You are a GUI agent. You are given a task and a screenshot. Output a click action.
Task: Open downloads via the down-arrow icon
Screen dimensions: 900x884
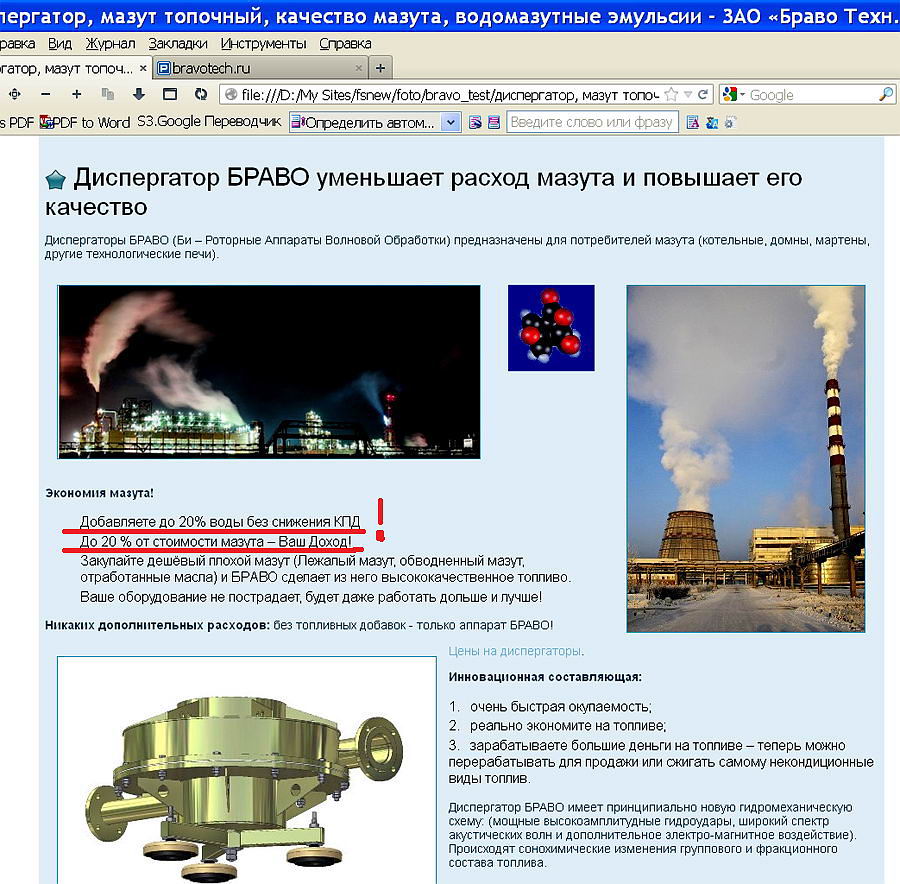pyautogui.click(x=138, y=94)
